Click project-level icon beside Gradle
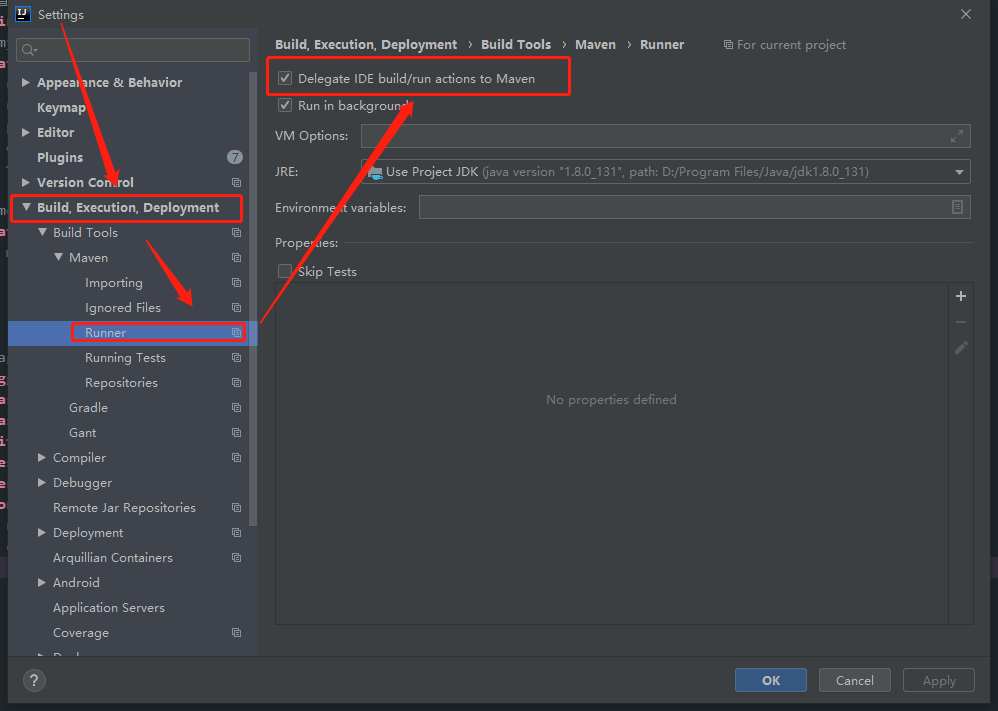The image size is (998, 711). coord(236,407)
